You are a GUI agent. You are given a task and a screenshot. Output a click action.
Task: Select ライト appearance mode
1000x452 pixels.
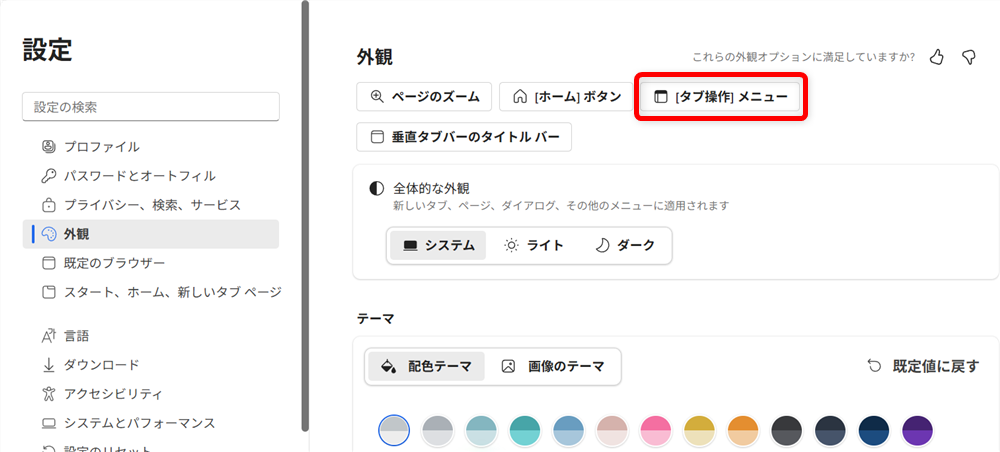[533, 245]
